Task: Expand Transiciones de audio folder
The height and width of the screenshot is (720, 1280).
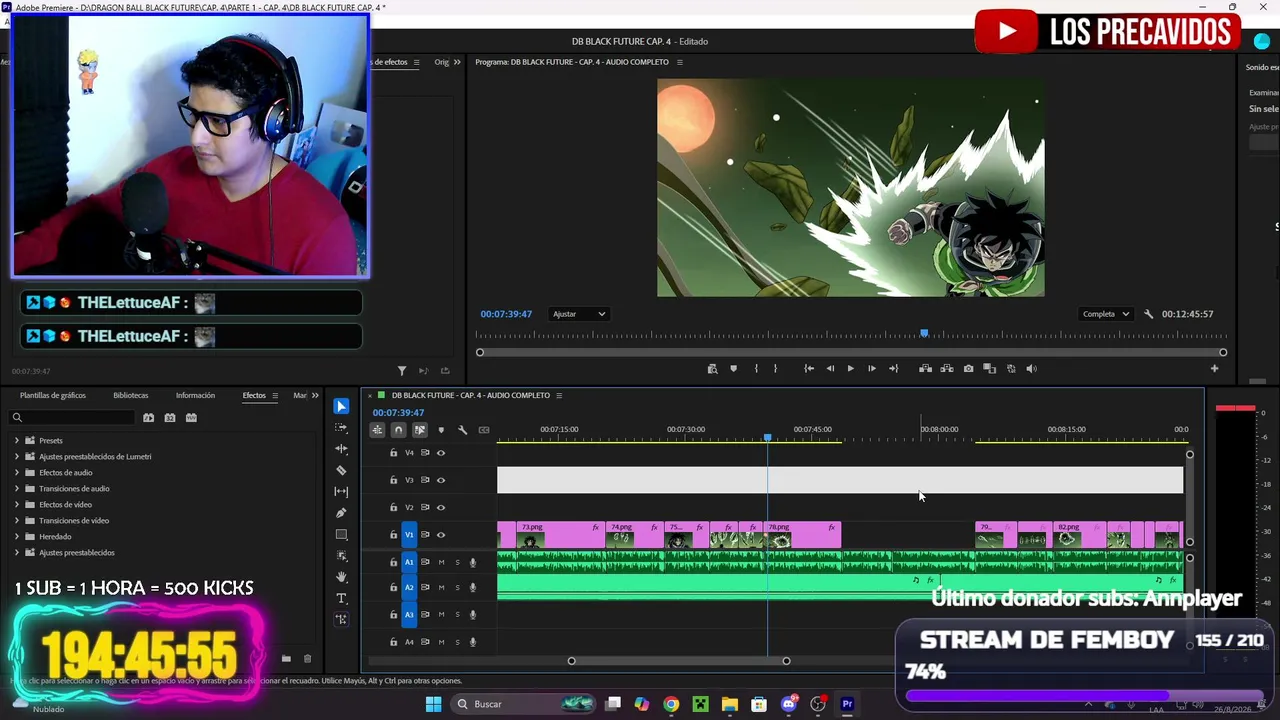Action: [16, 489]
